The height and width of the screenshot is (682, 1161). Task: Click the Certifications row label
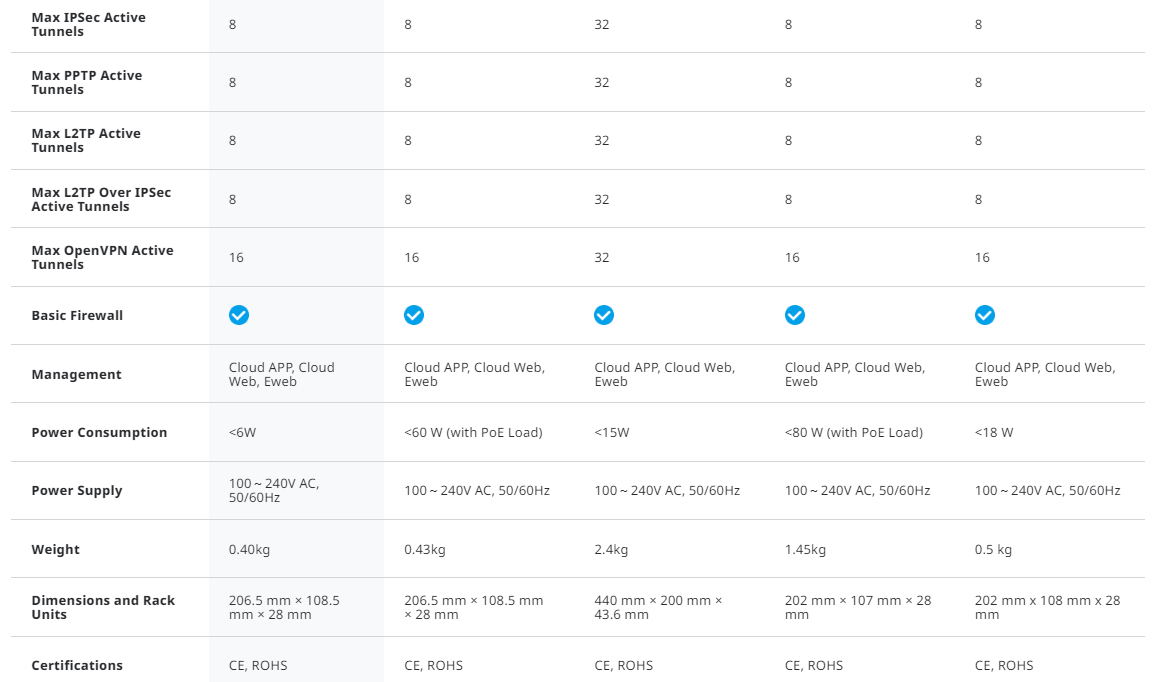click(77, 665)
